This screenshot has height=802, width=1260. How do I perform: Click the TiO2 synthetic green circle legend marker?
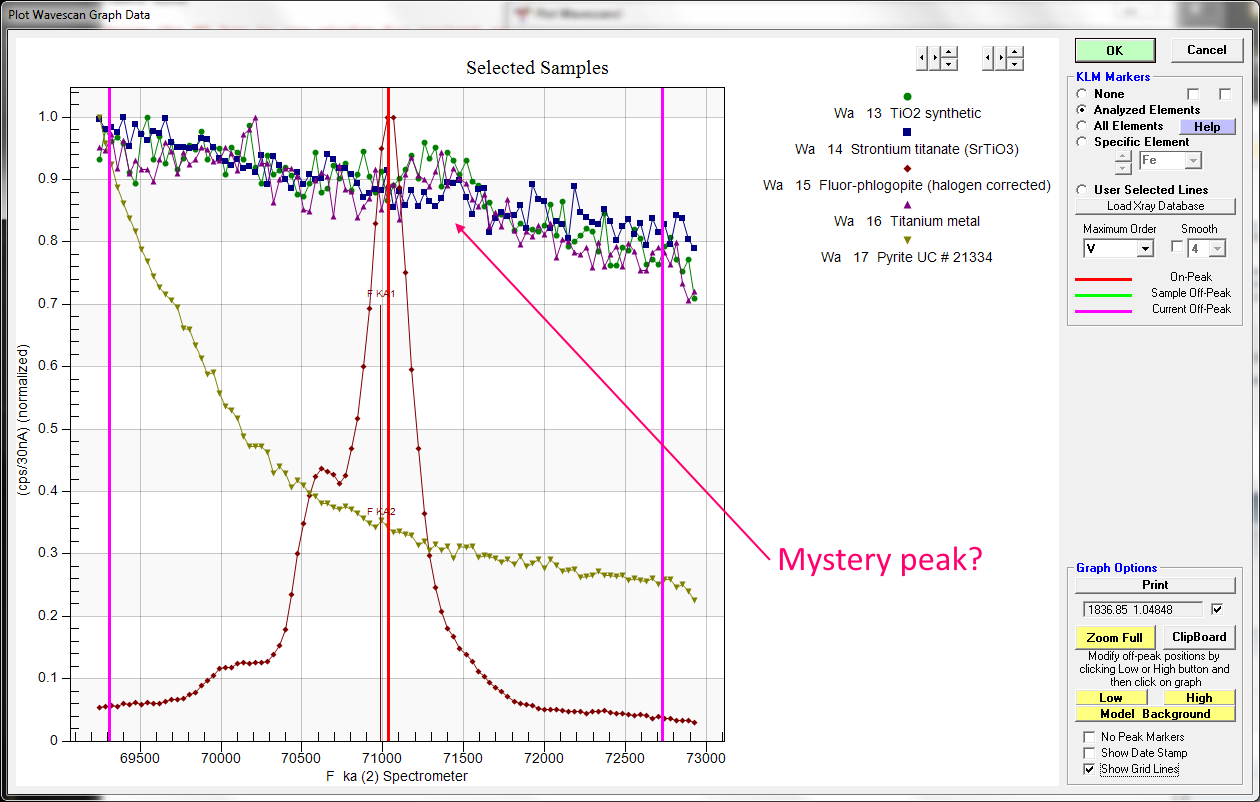pyautogui.click(x=907, y=96)
